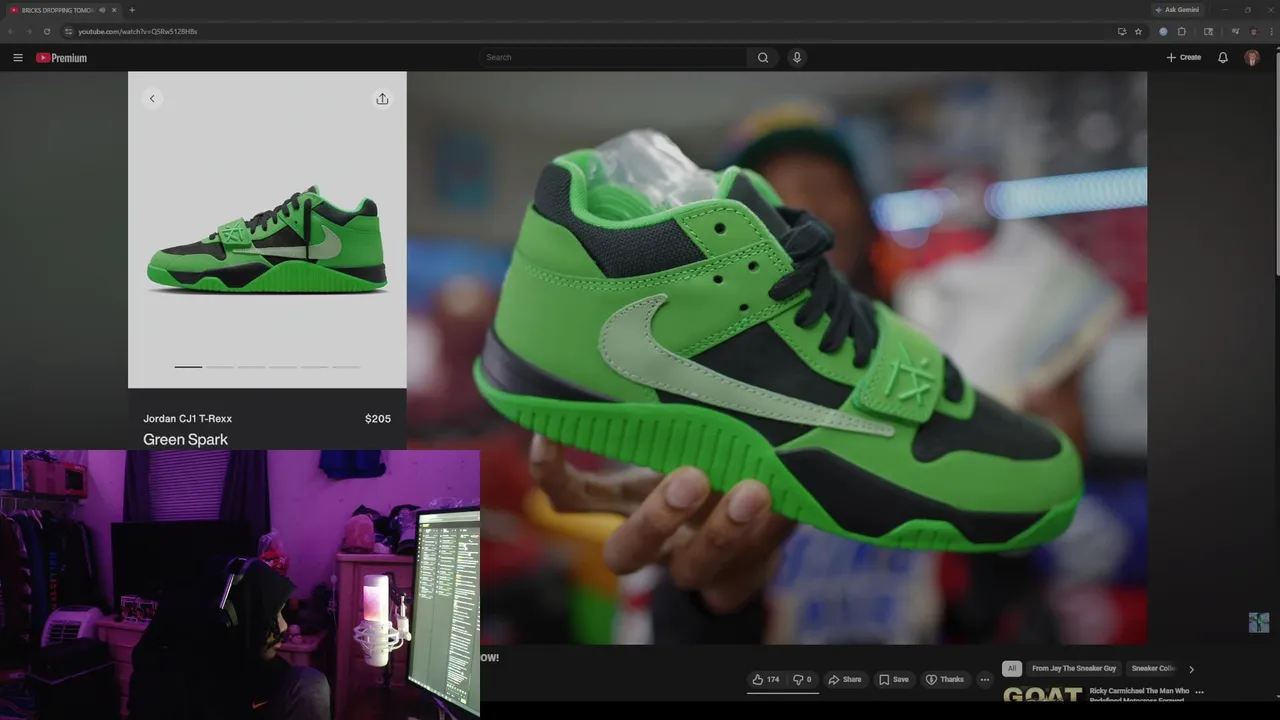The image size is (1280, 720).
Task: Show more filter chips with right chevron
Action: (x=1191, y=669)
